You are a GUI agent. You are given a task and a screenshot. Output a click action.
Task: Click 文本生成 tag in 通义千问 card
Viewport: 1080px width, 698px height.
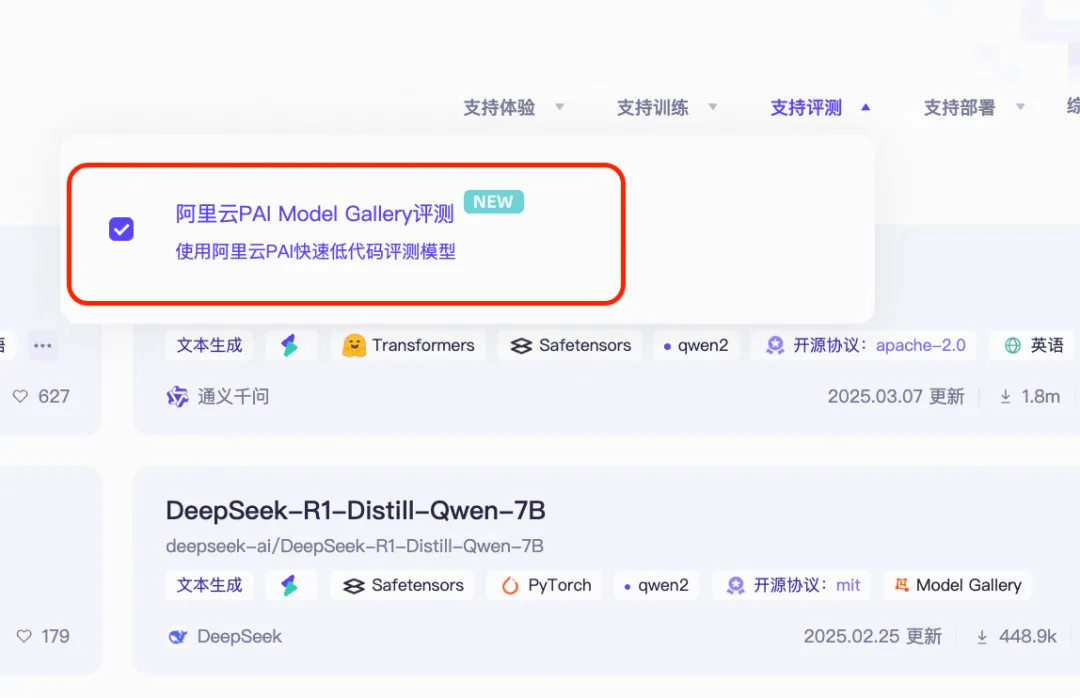pos(209,345)
